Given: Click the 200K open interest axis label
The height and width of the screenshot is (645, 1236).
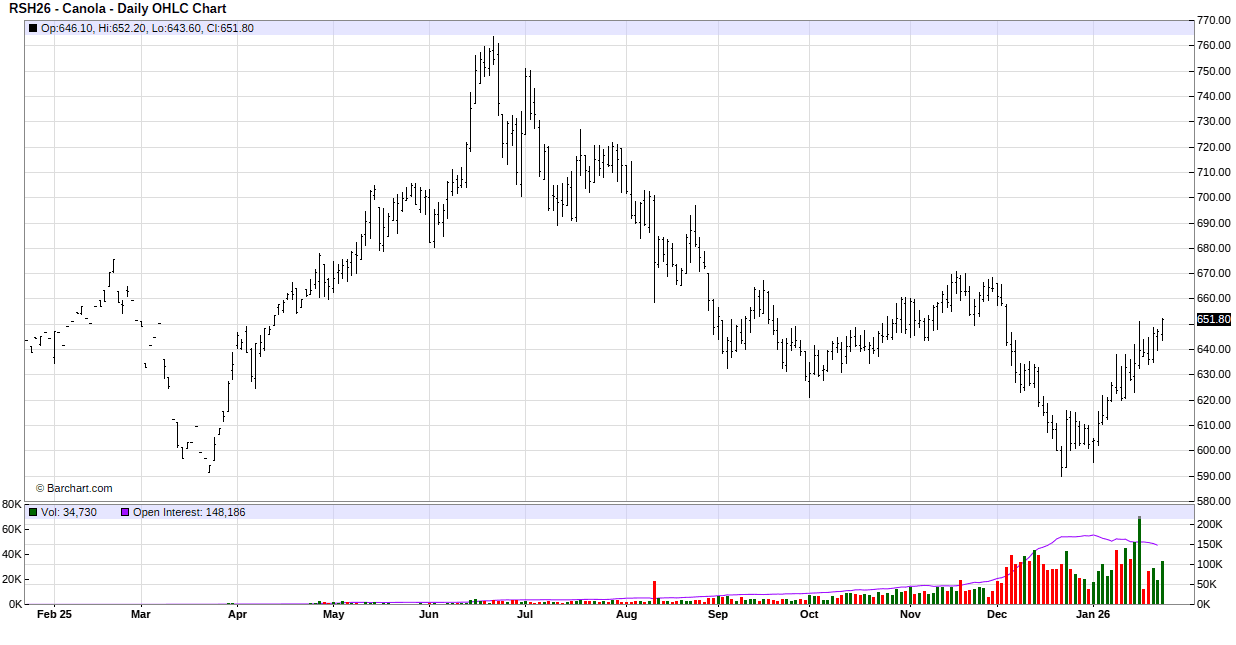Looking at the screenshot, I should [1208, 524].
